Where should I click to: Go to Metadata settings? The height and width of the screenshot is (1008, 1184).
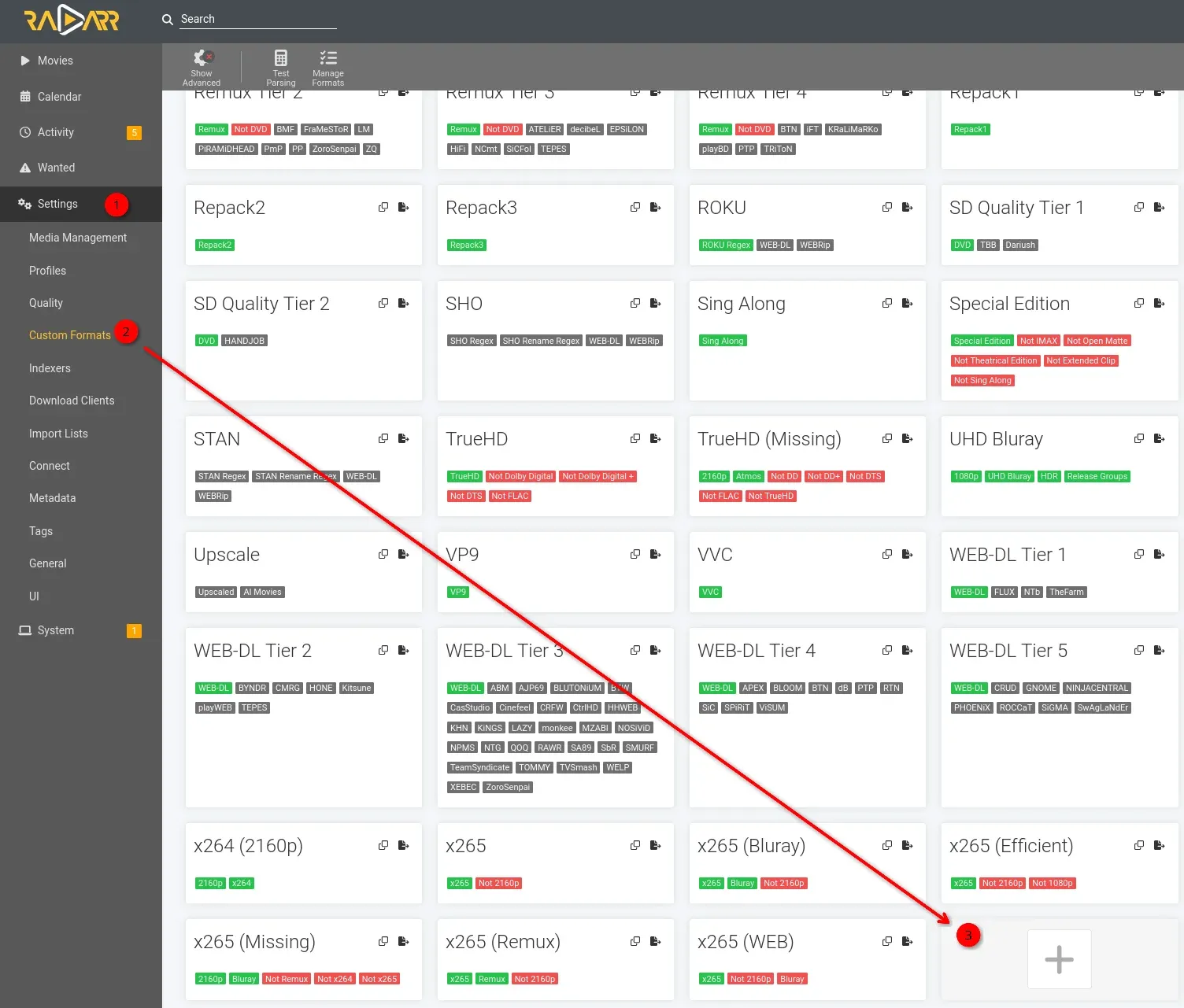[53, 498]
